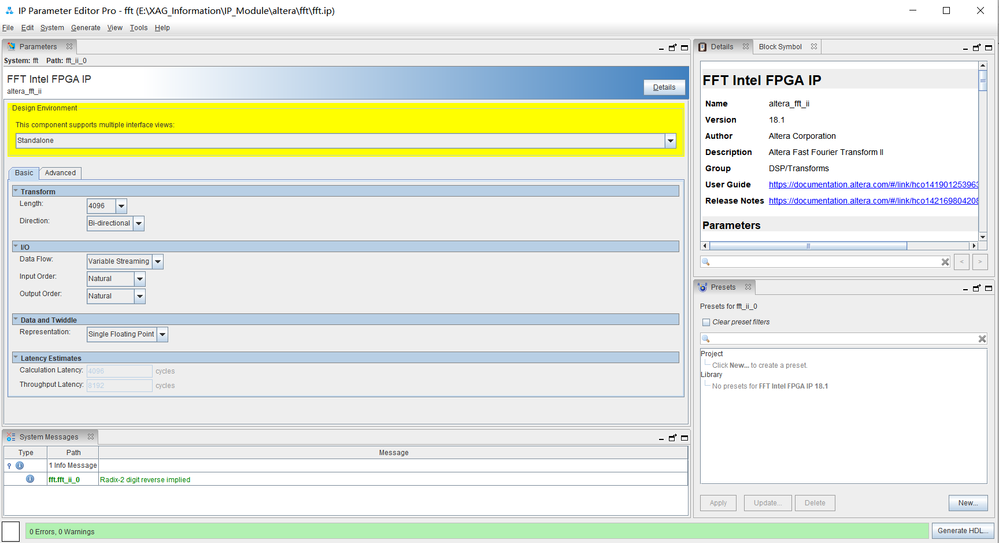Close the Parameters tab X icon

pyautogui.click(x=69, y=47)
